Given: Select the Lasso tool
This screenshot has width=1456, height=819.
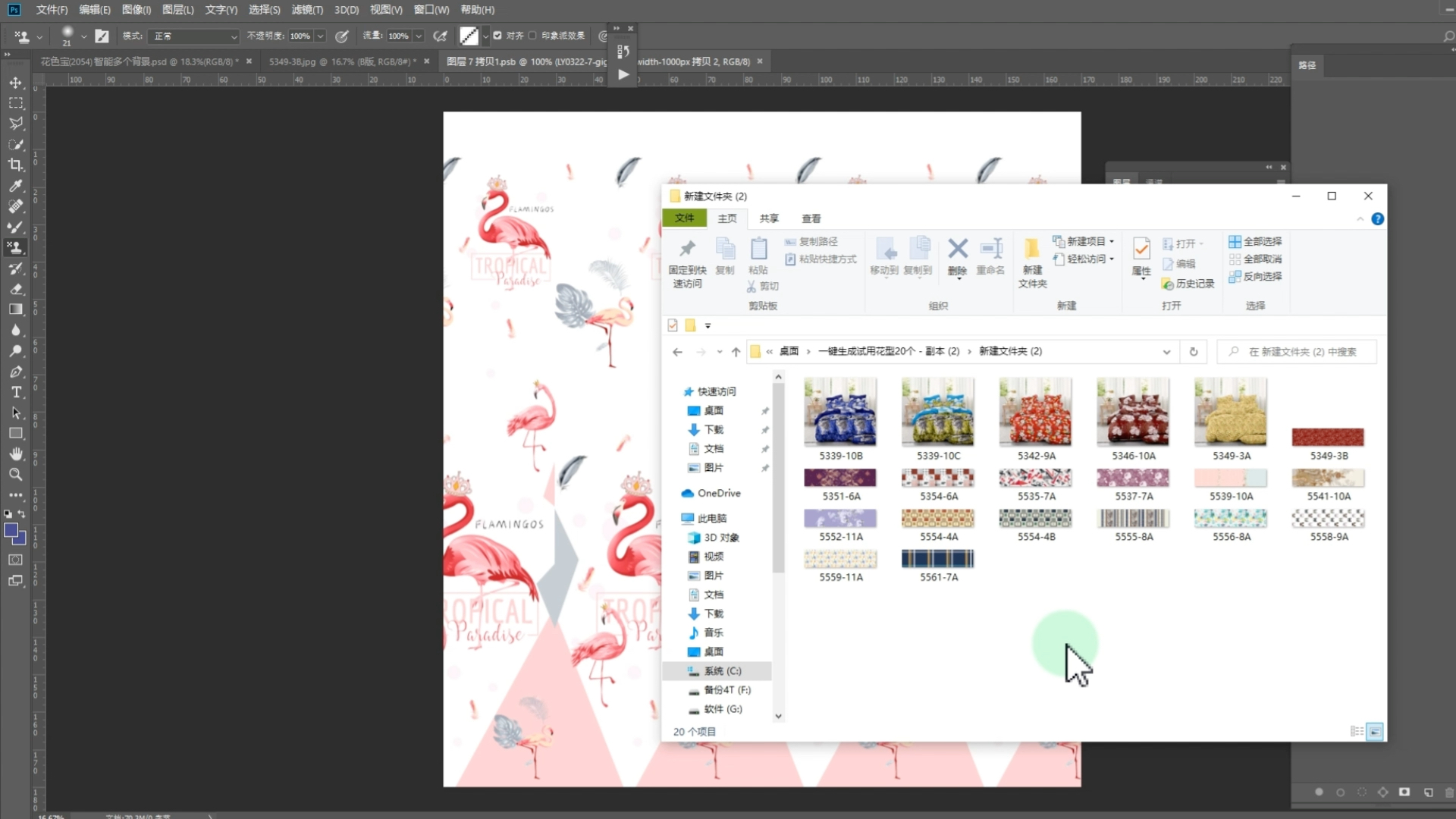Looking at the screenshot, I should pos(15,124).
